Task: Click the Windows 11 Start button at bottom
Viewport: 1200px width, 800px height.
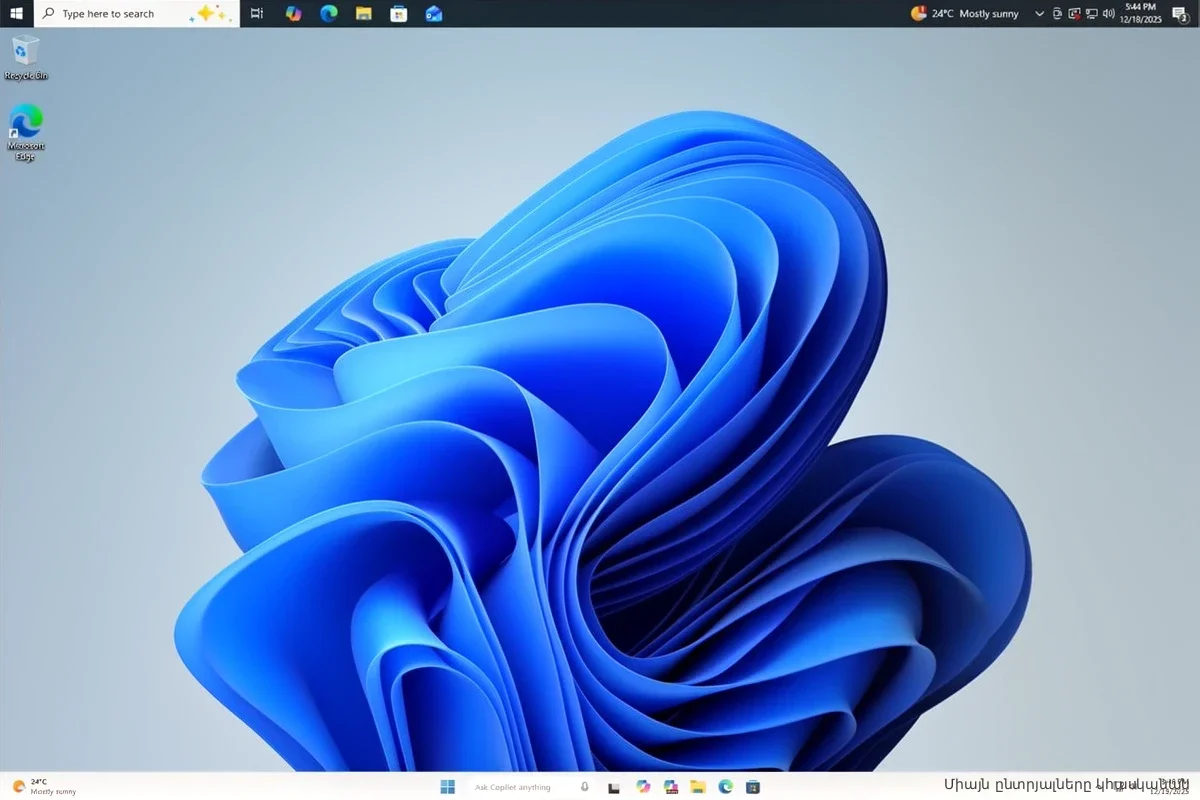Action: [447, 787]
